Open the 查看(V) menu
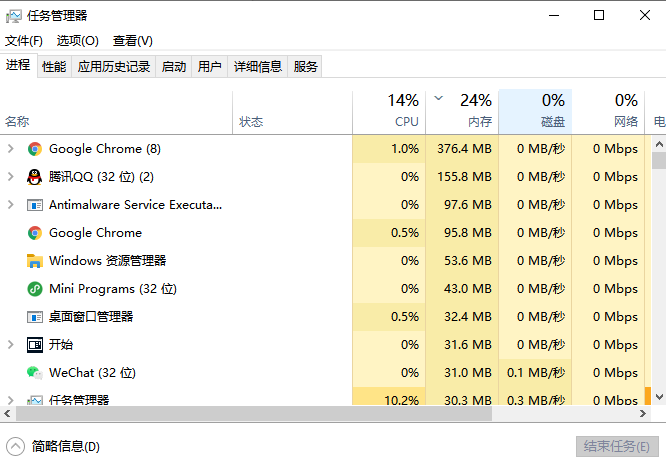 (x=132, y=41)
